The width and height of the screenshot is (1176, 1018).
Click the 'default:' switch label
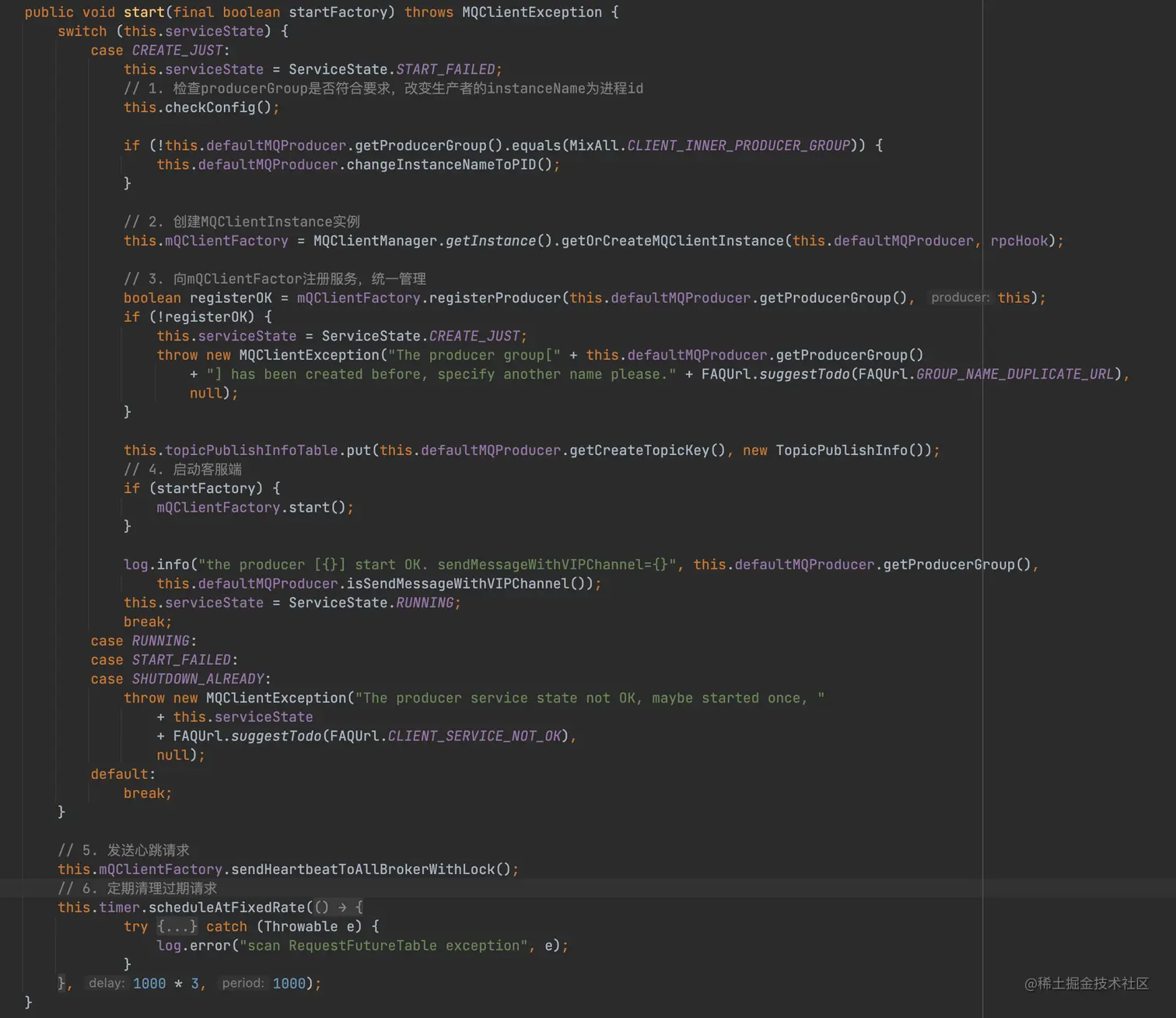pyautogui.click(x=123, y=775)
